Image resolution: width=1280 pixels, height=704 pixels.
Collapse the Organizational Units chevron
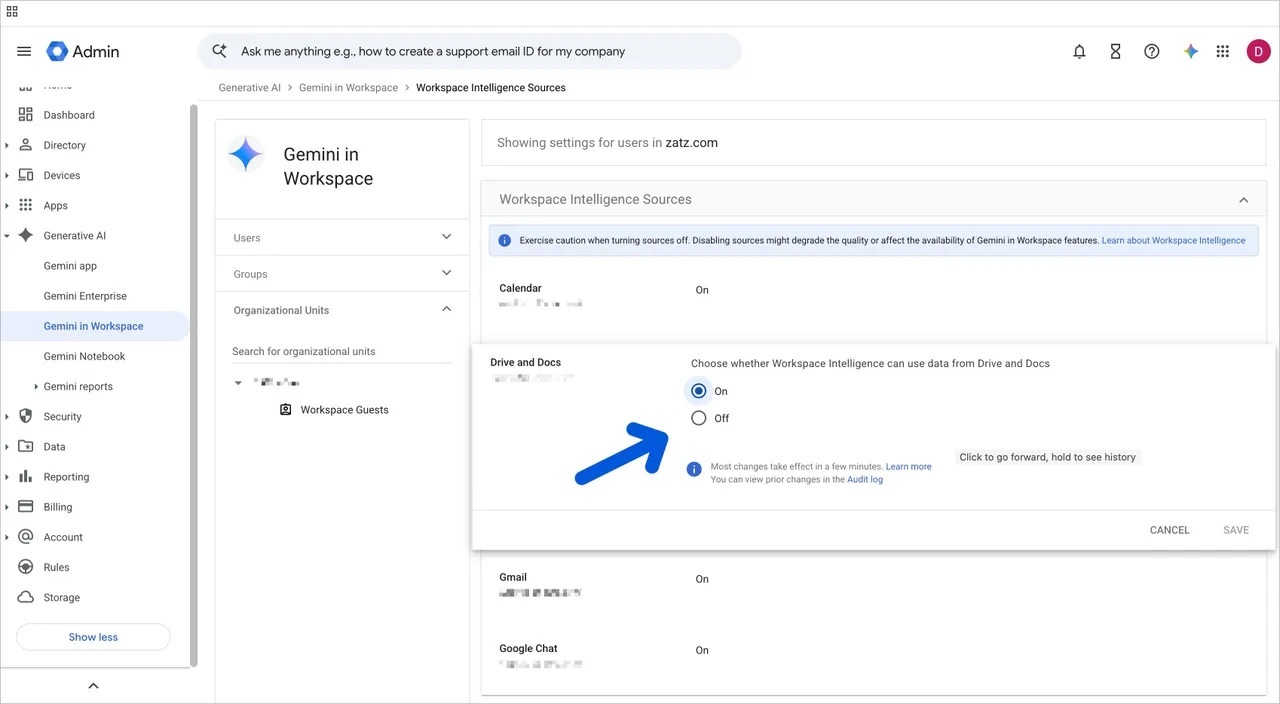(446, 309)
